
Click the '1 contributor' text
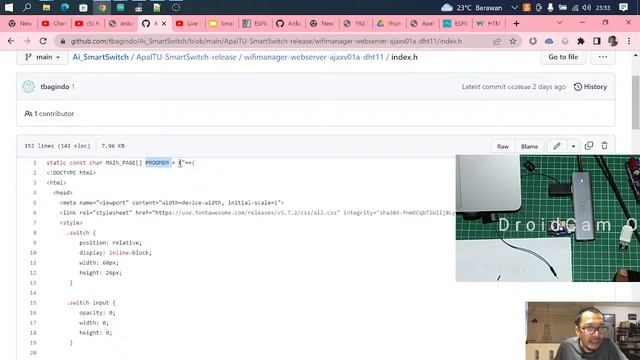[49, 114]
